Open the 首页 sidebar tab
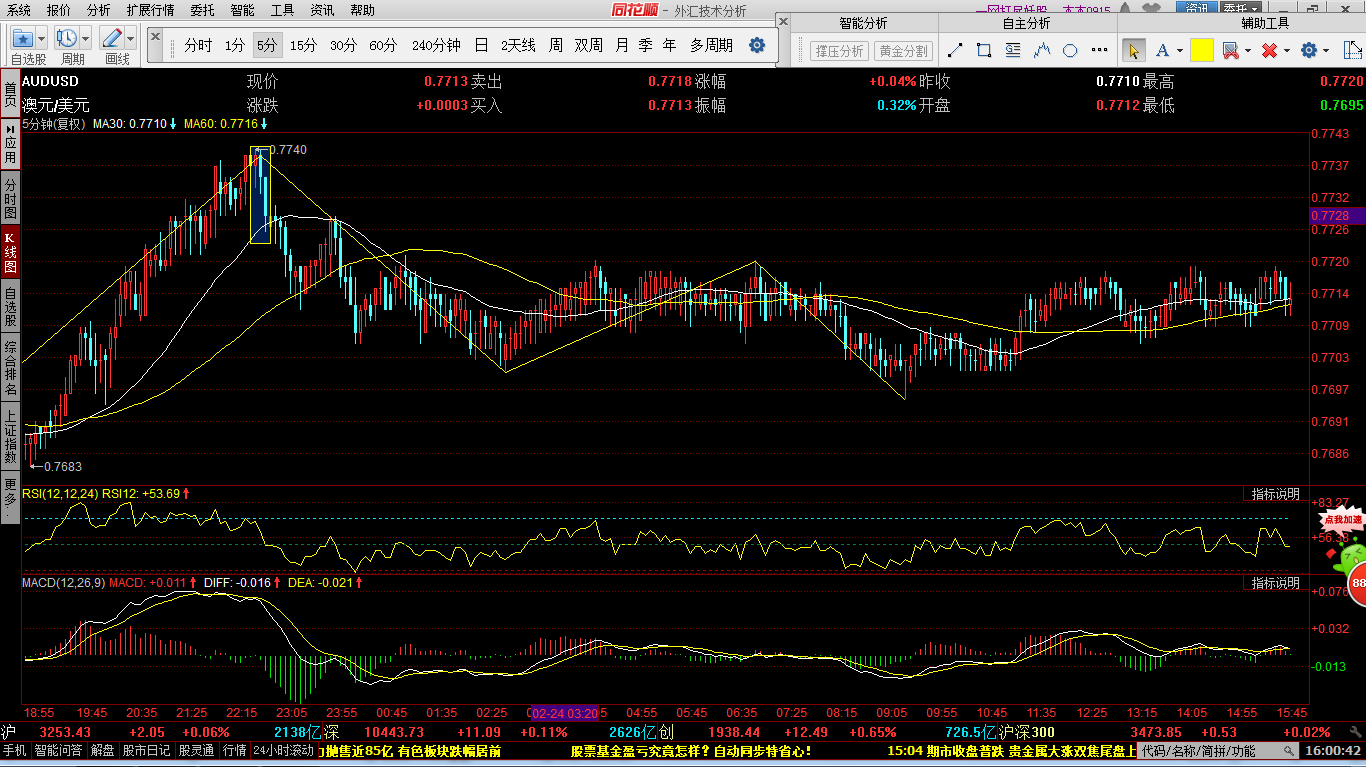Screen dimensions: 1366x767 (x=10, y=94)
